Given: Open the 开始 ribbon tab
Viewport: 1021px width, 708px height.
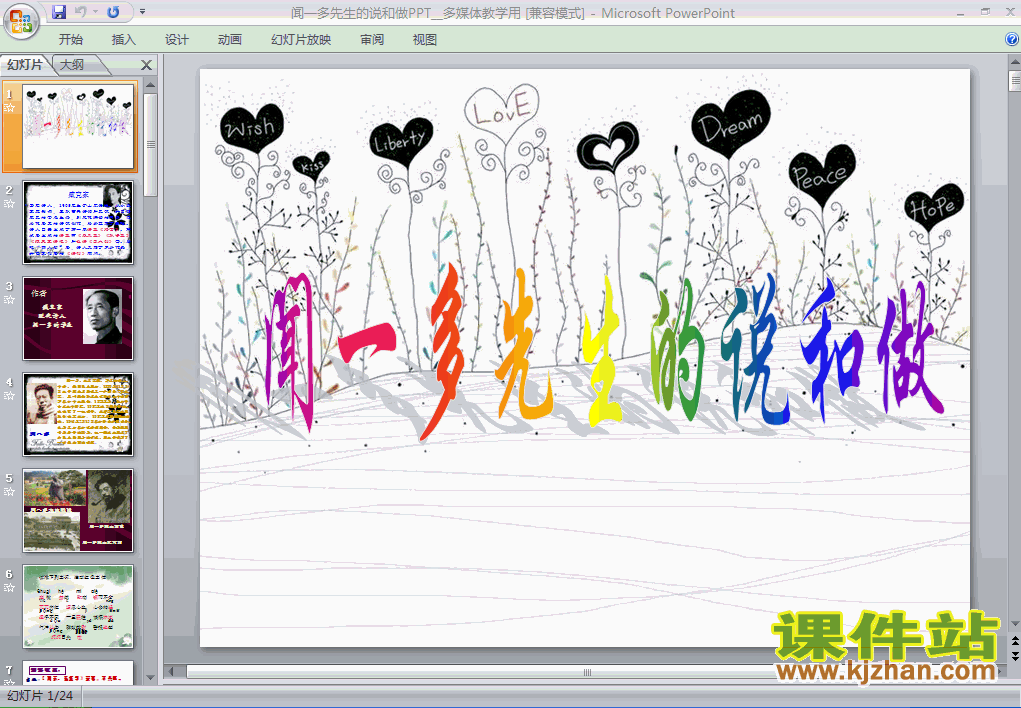Looking at the screenshot, I should click(x=70, y=40).
